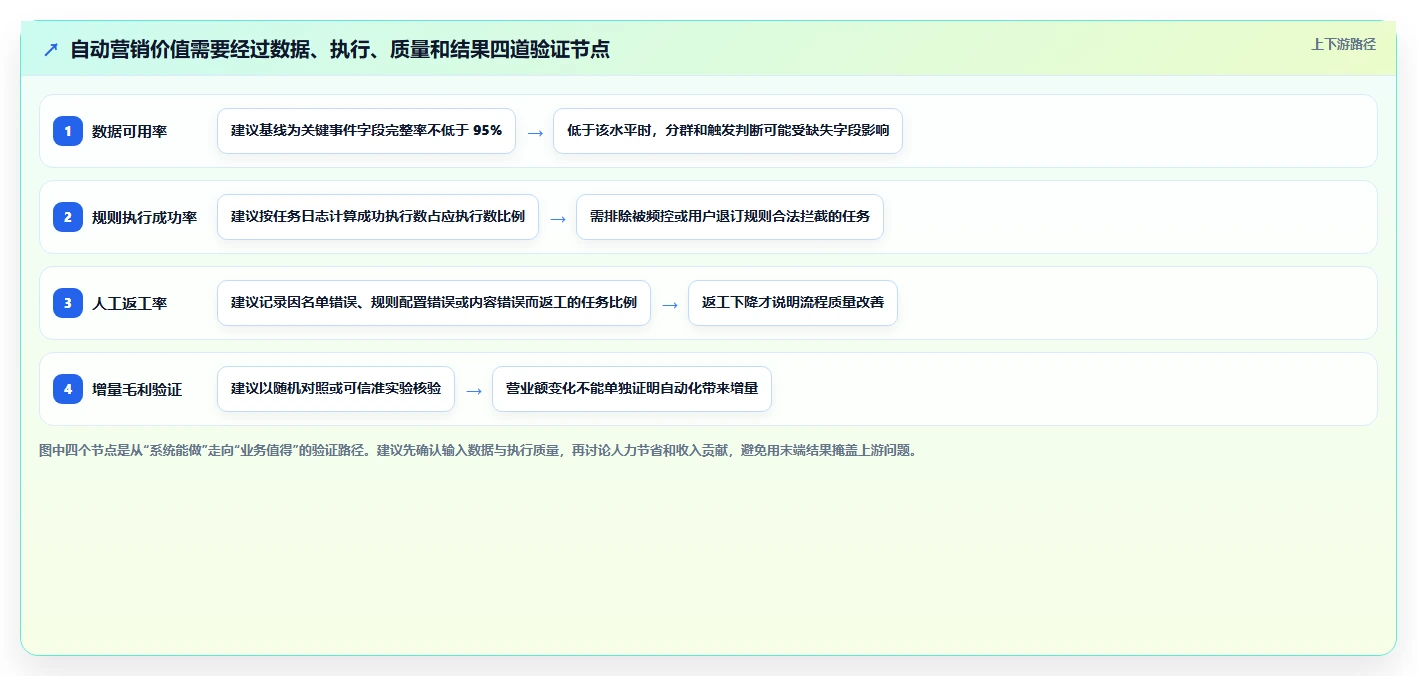1417x676 pixels.
Task: Select the number 4 badge for 增量毛利验证
Action: [x=68, y=389]
